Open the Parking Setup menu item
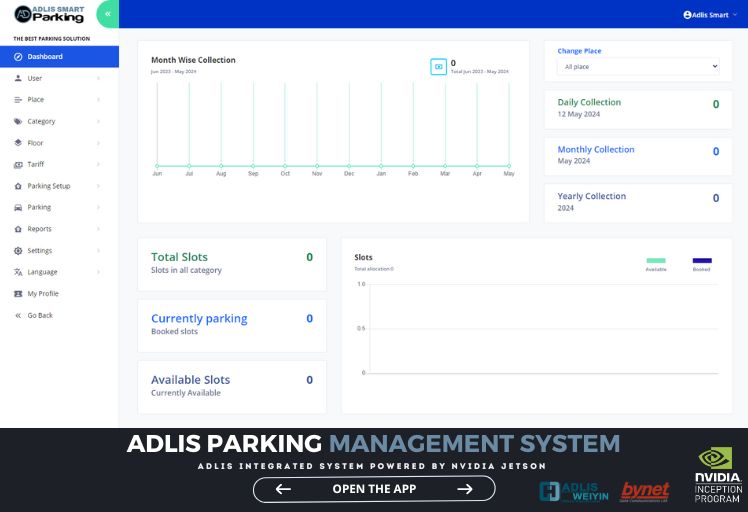The width and height of the screenshot is (748, 512). 48,186
